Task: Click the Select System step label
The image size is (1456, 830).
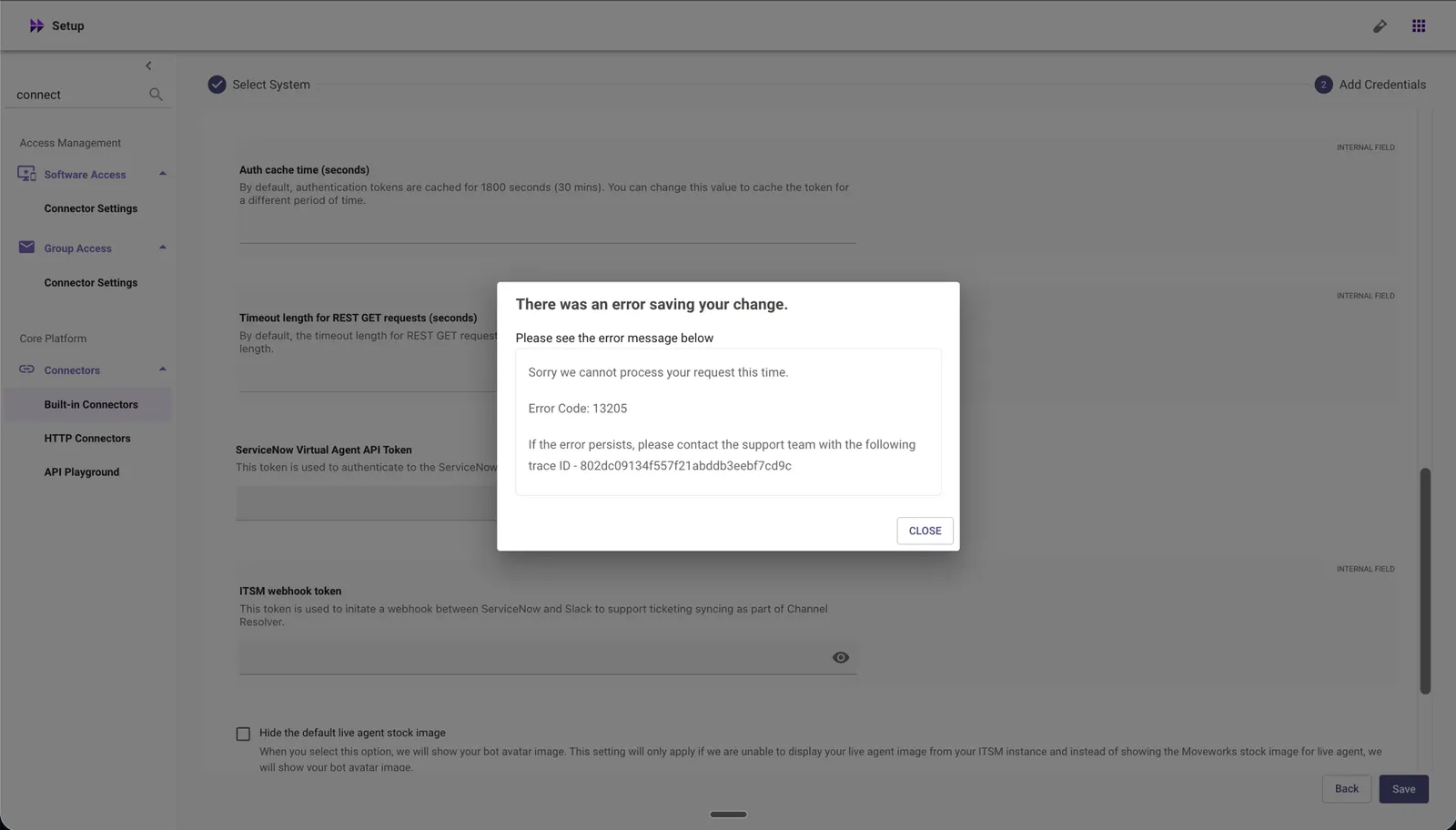Action: pos(271,85)
